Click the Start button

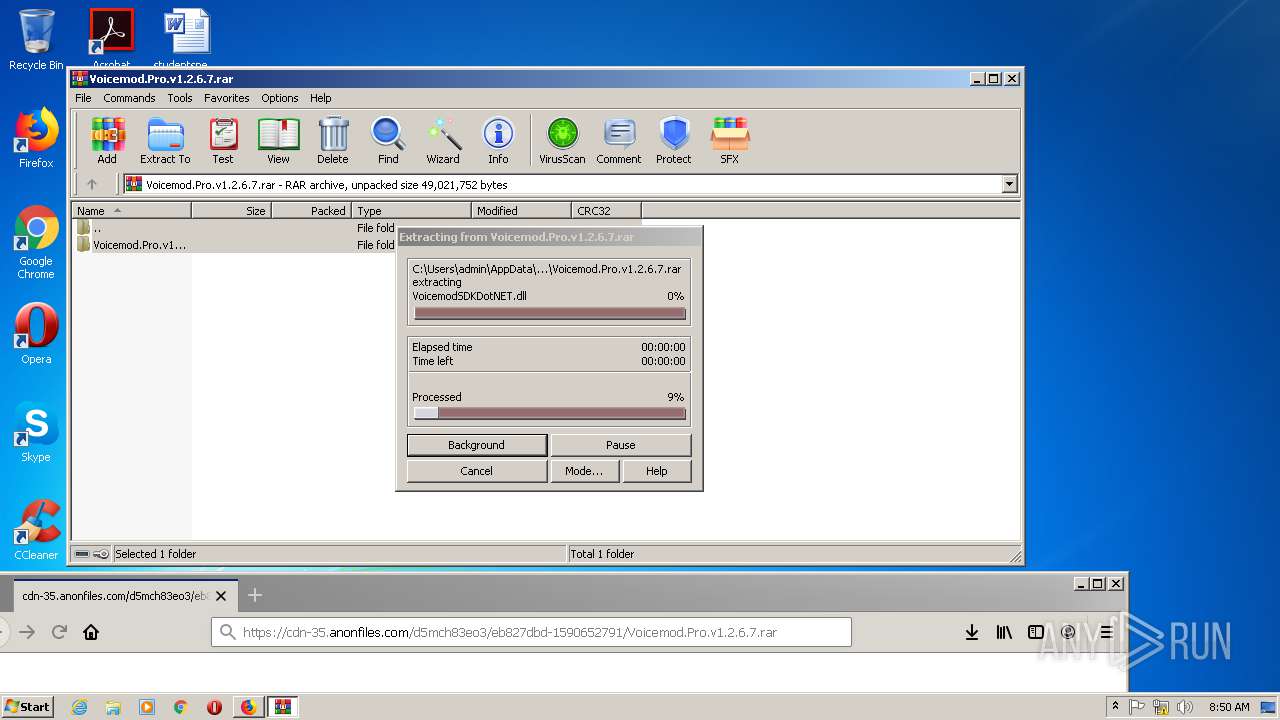[27, 707]
